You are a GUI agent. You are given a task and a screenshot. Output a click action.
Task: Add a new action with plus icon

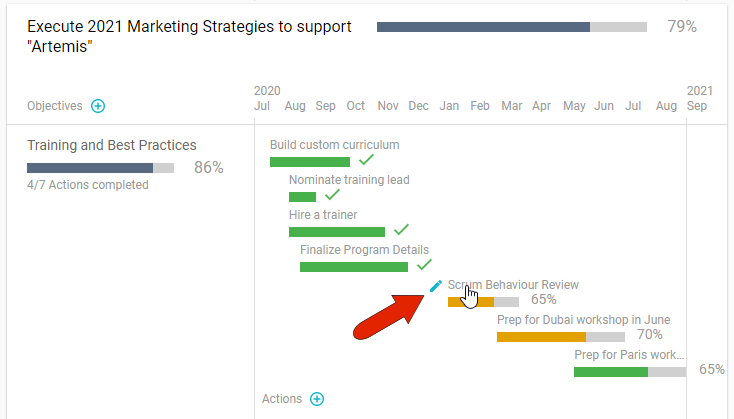click(x=317, y=399)
